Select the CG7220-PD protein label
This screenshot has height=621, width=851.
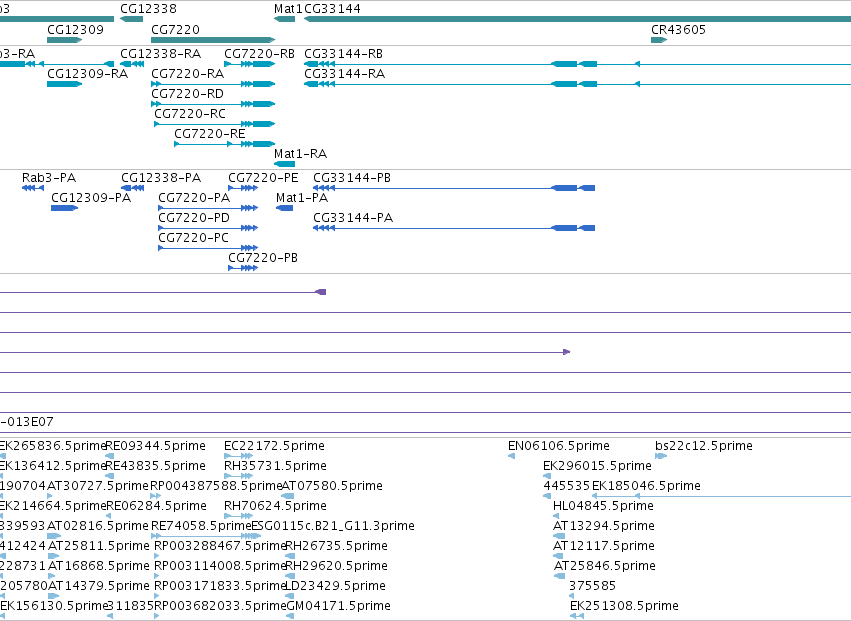click(194, 218)
